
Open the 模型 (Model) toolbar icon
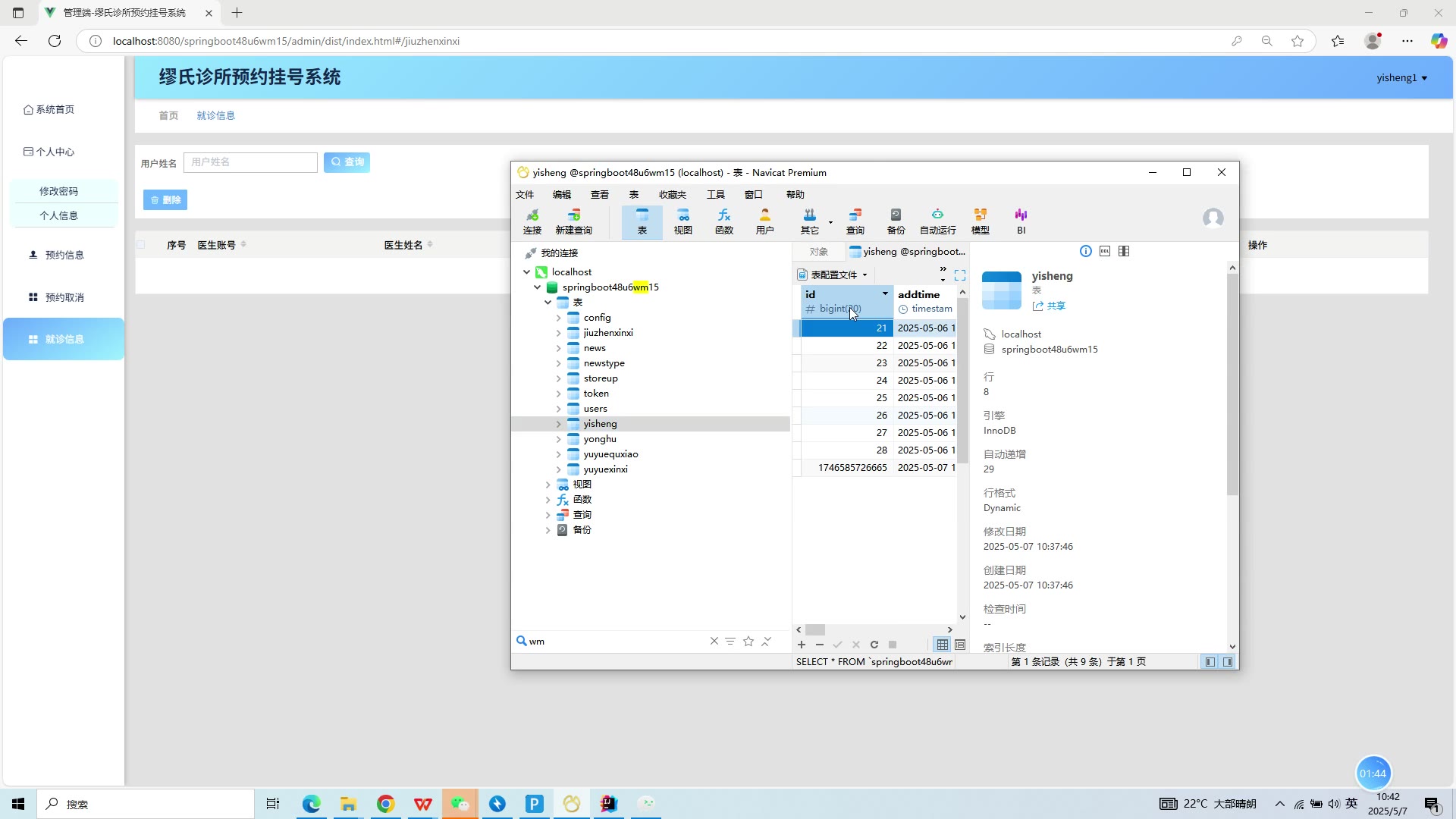click(x=980, y=221)
